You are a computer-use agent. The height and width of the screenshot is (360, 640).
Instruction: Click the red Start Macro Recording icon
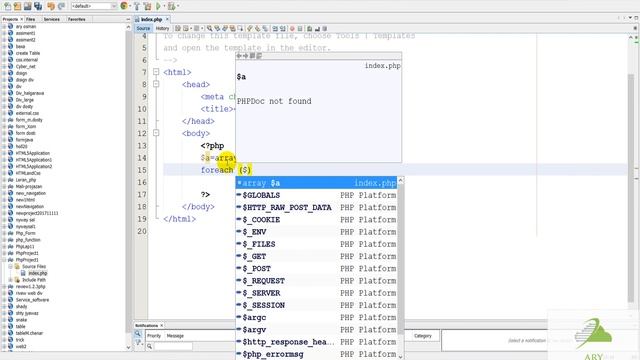click(292, 29)
